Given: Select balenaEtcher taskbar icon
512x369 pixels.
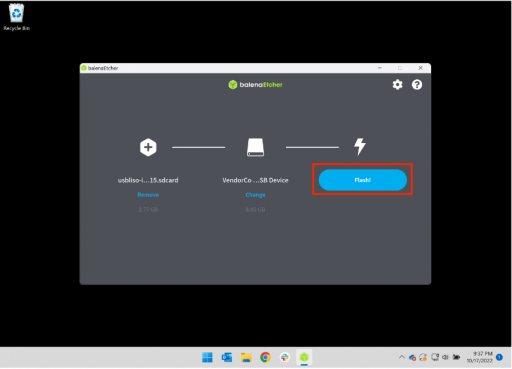Looking at the screenshot, I should click(304, 357).
